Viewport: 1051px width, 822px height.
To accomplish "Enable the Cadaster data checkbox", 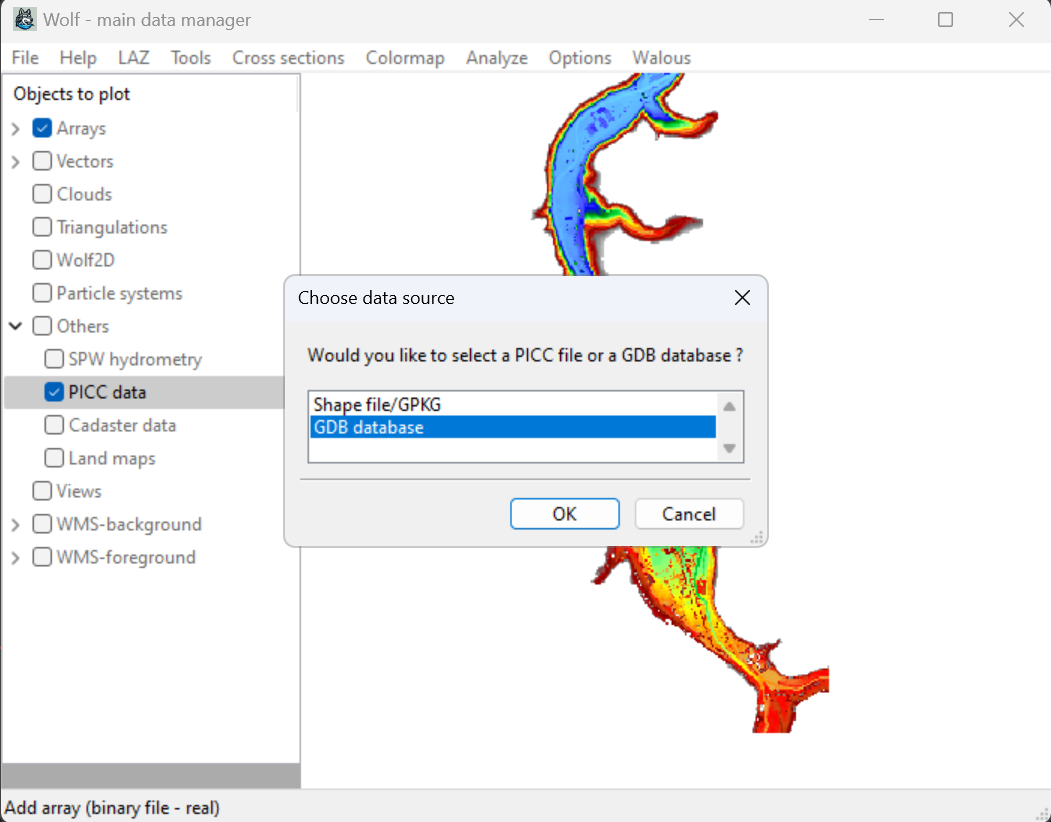I will click(54, 425).
